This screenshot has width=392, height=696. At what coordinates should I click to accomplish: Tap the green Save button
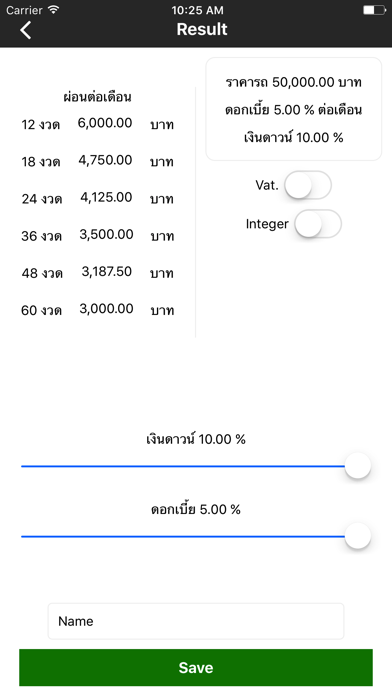point(196,668)
